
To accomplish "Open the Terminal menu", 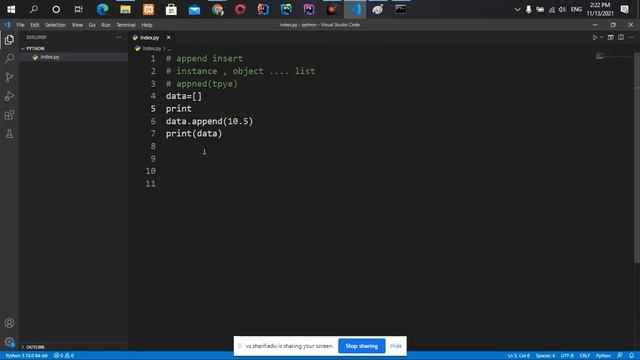I will point(126,25).
